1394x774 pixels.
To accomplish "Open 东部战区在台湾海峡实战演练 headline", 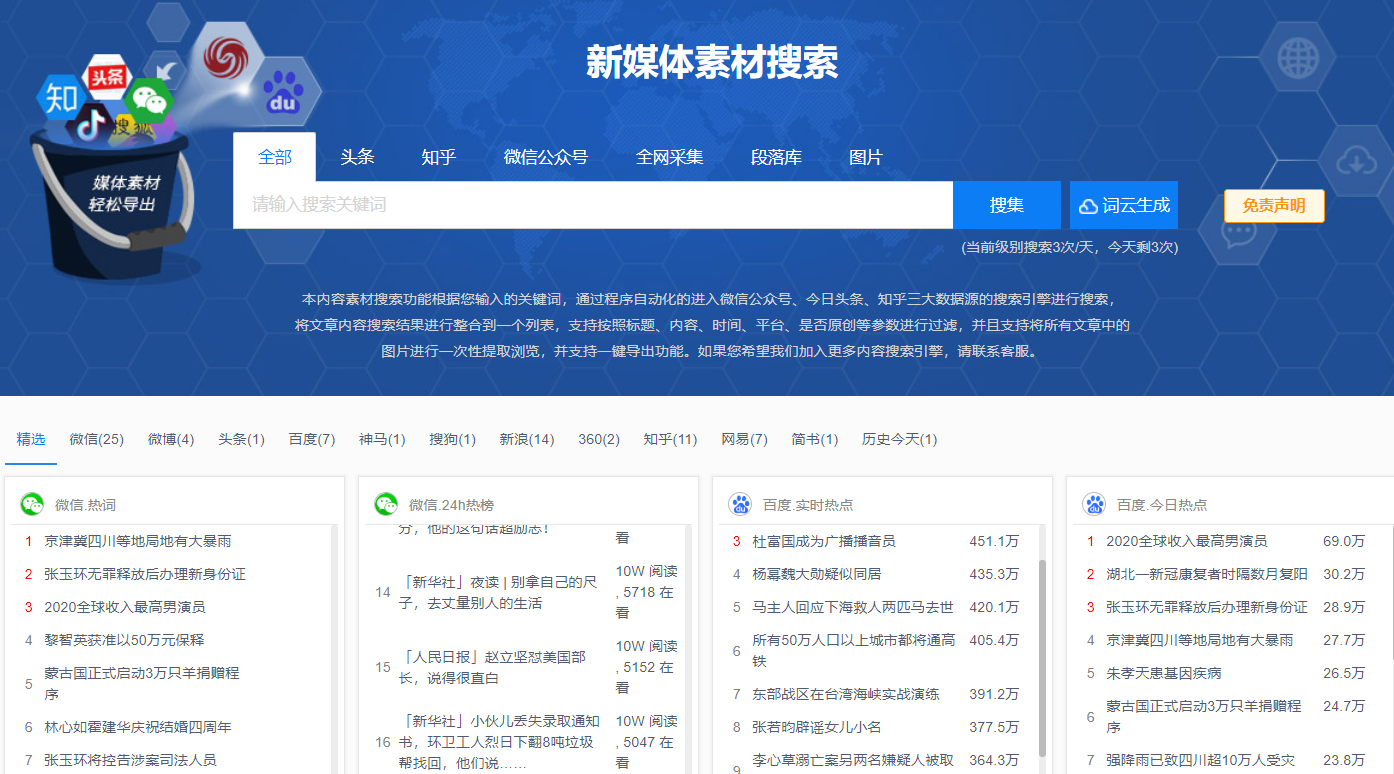I will (846, 694).
